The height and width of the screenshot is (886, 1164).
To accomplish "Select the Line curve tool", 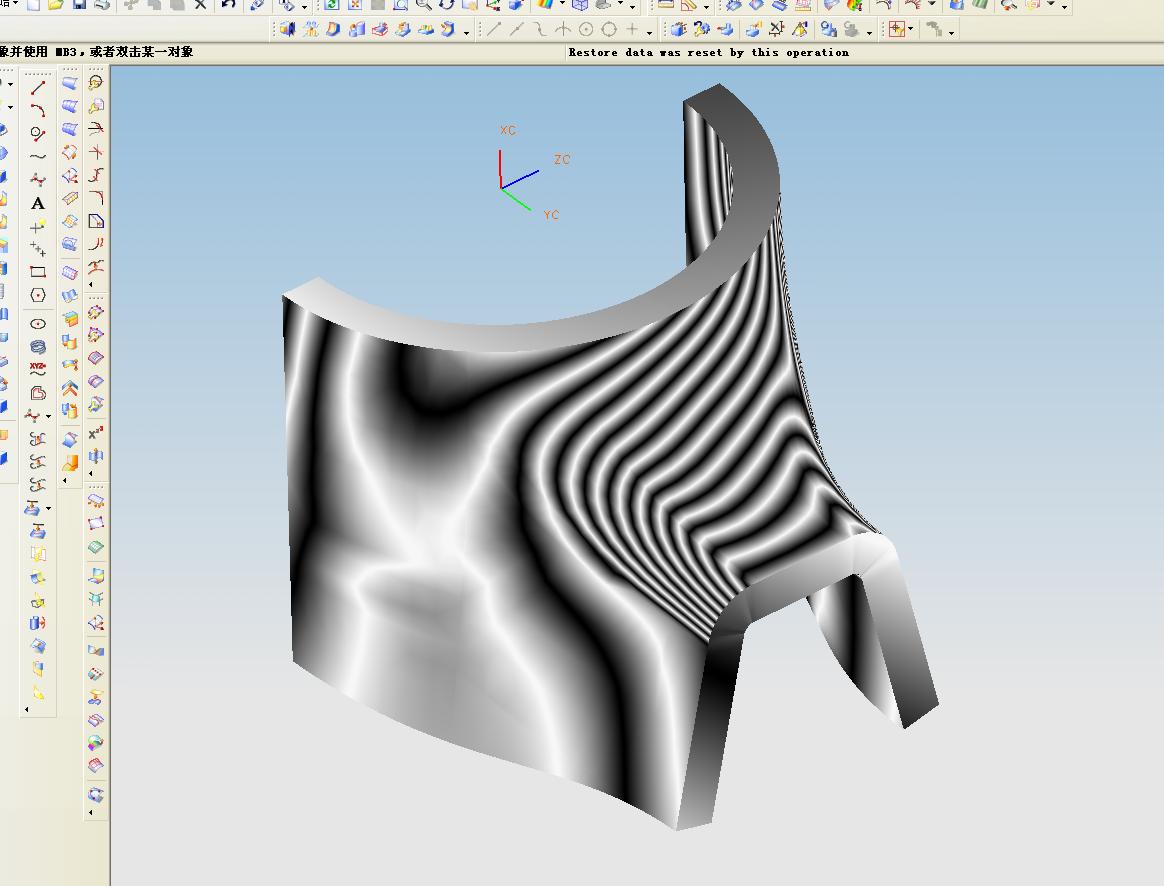I will coord(38,88).
